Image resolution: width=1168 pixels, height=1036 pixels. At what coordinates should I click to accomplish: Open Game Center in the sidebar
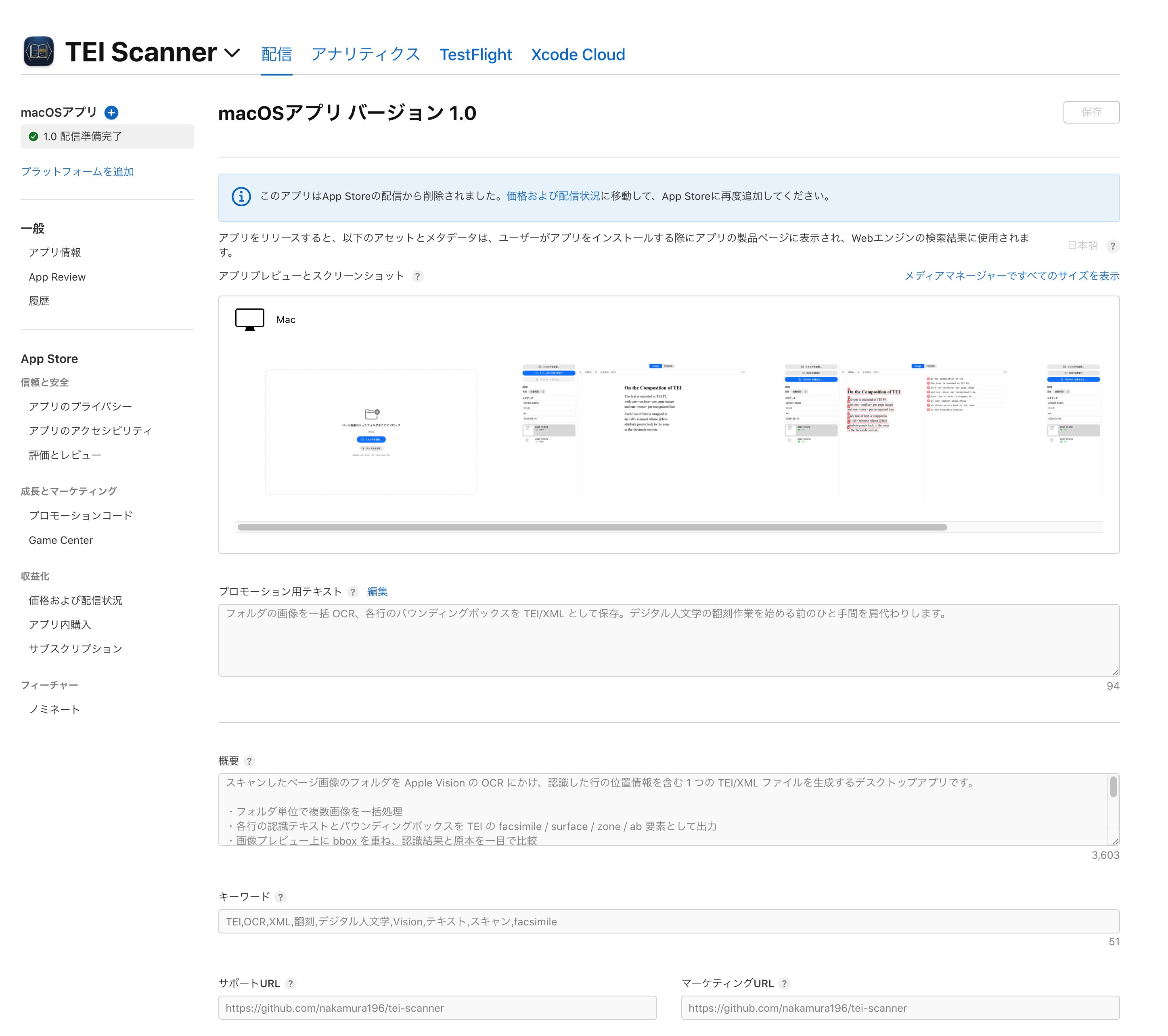point(61,540)
